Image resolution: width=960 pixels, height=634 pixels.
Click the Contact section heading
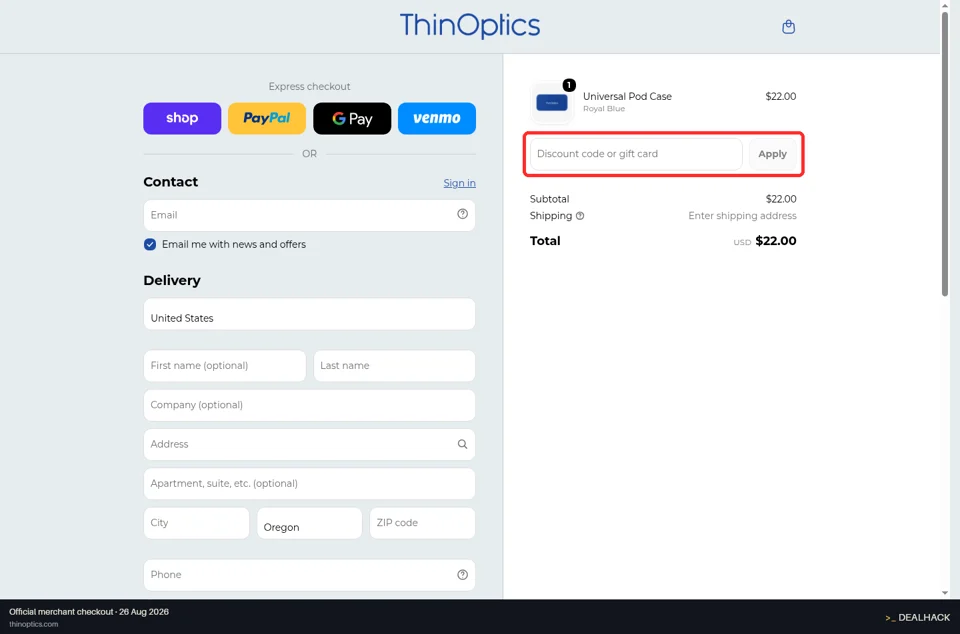click(171, 182)
